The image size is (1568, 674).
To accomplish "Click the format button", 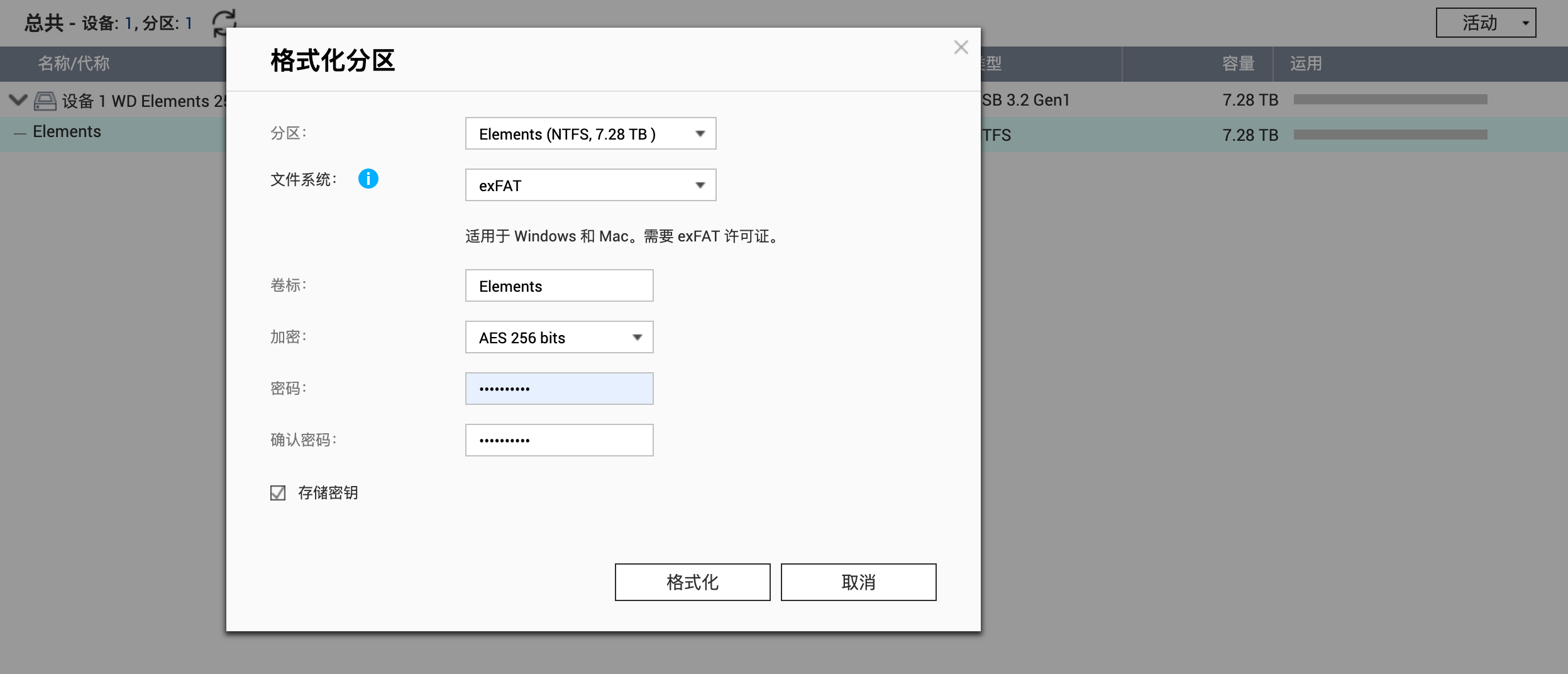I will [x=692, y=582].
